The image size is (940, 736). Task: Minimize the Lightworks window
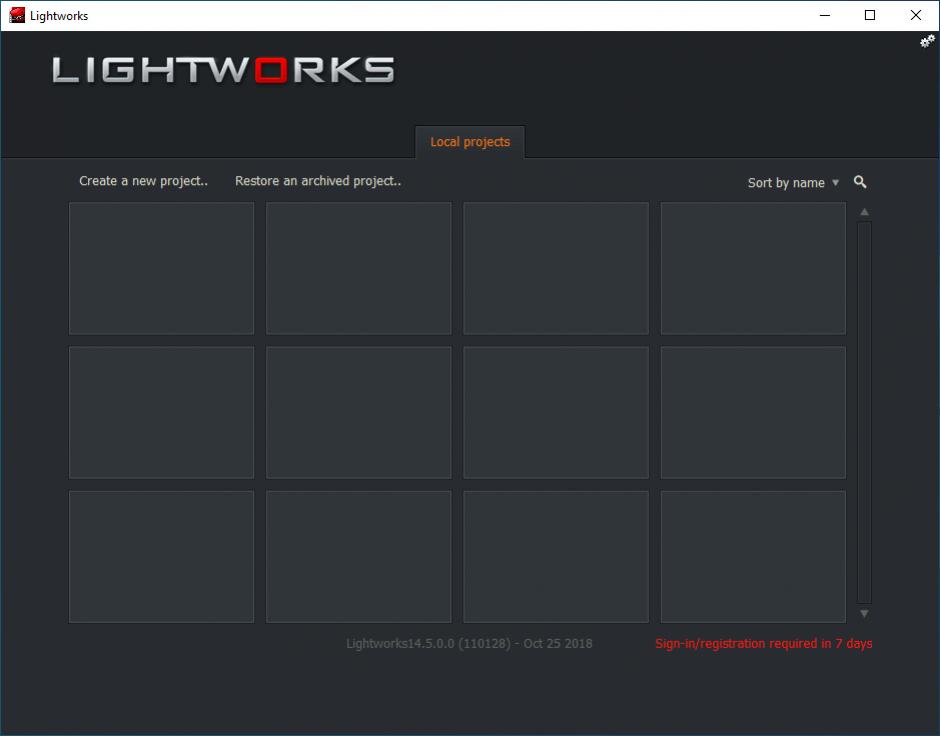click(x=825, y=16)
